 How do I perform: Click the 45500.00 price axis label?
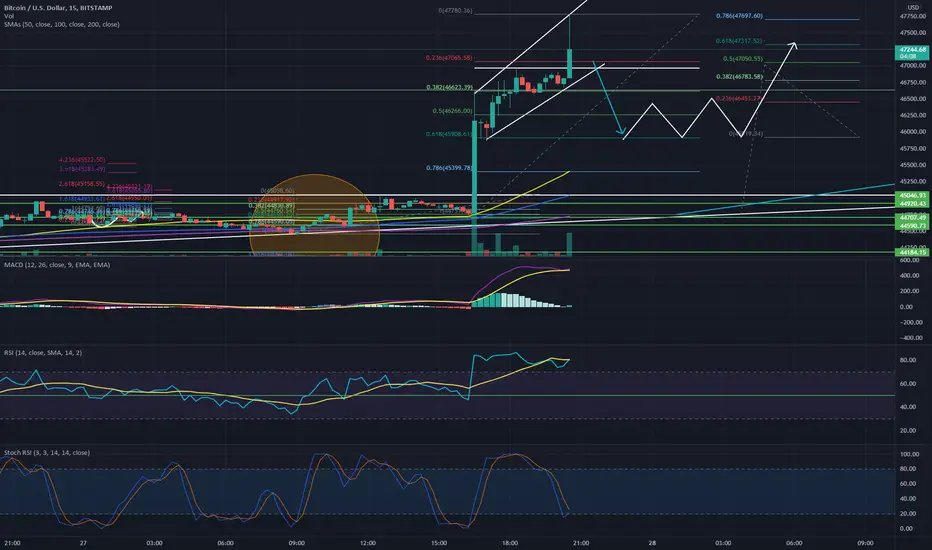pyautogui.click(x=912, y=165)
